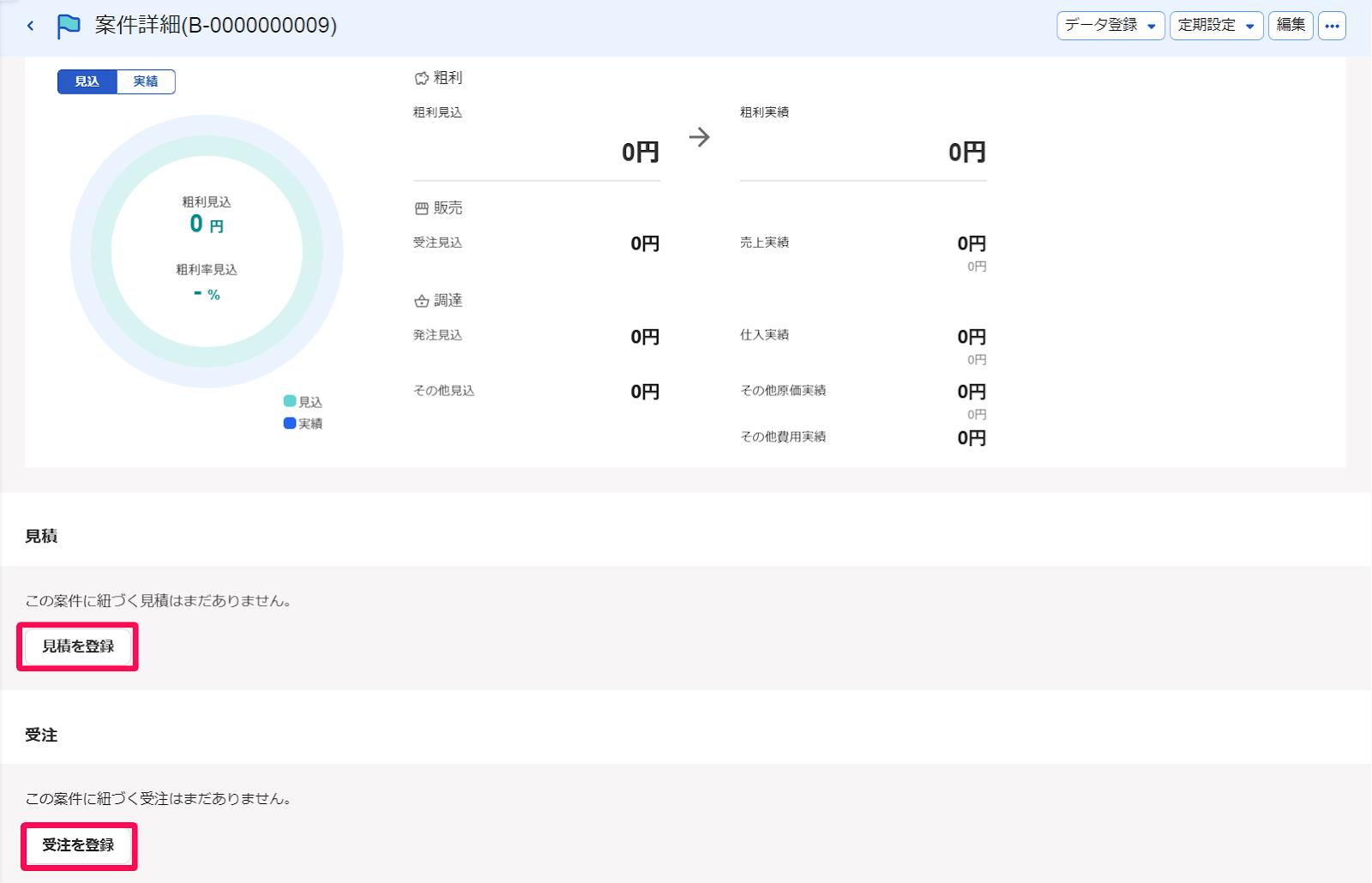Click the 発注見込 label

point(437,335)
